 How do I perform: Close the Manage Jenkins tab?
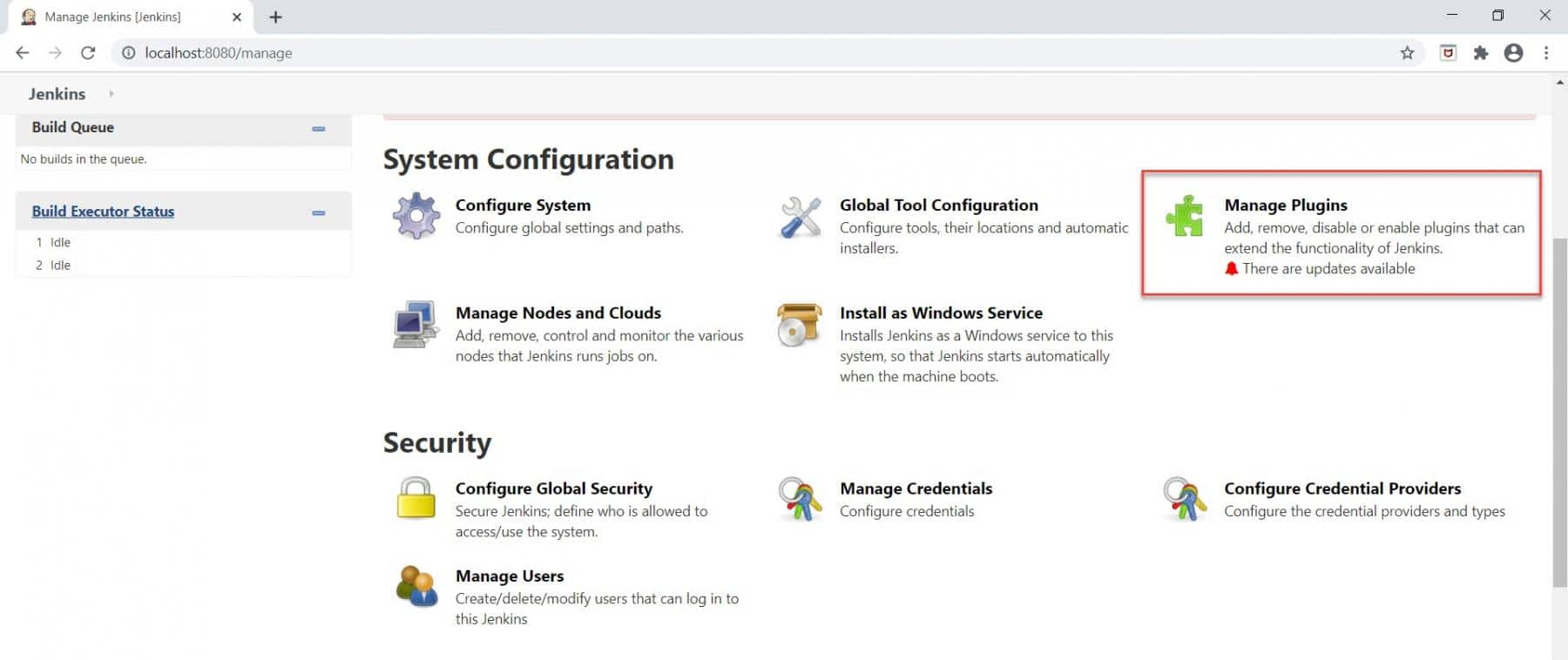click(x=236, y=17)
